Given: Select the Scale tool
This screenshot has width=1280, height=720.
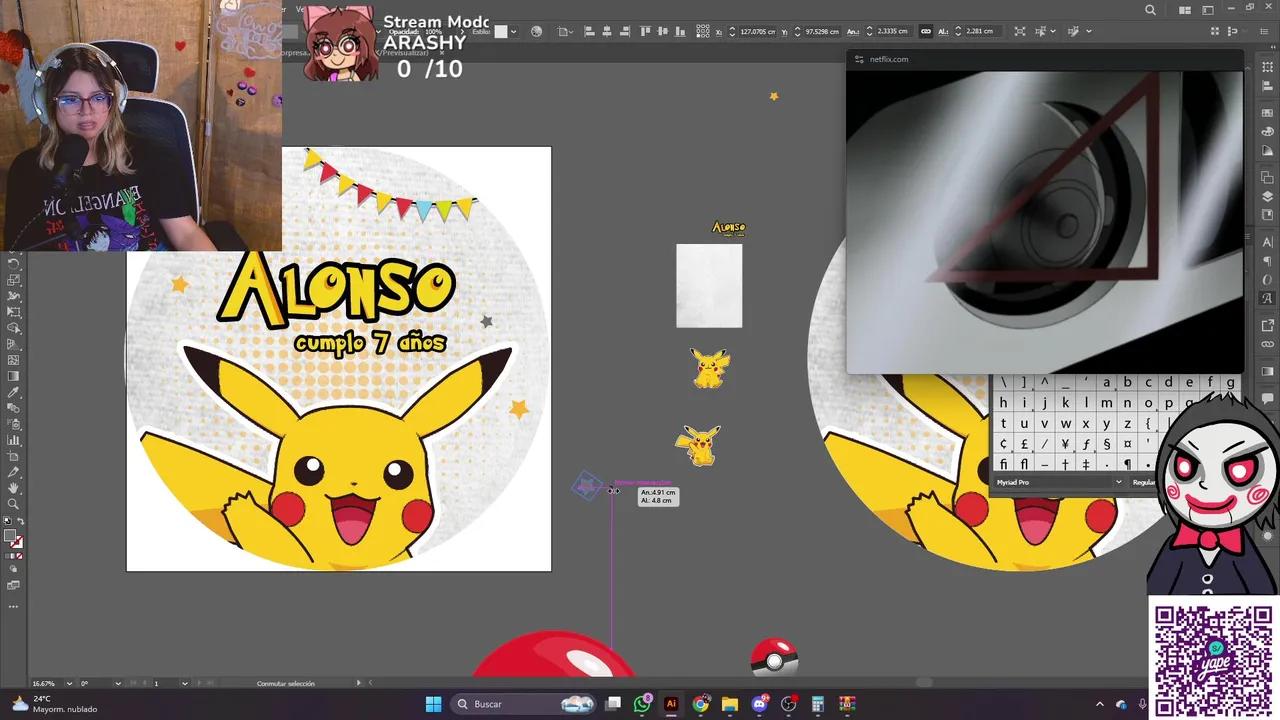Looking at the screenshot, I should pyautogui.click(x=14, y=281).
